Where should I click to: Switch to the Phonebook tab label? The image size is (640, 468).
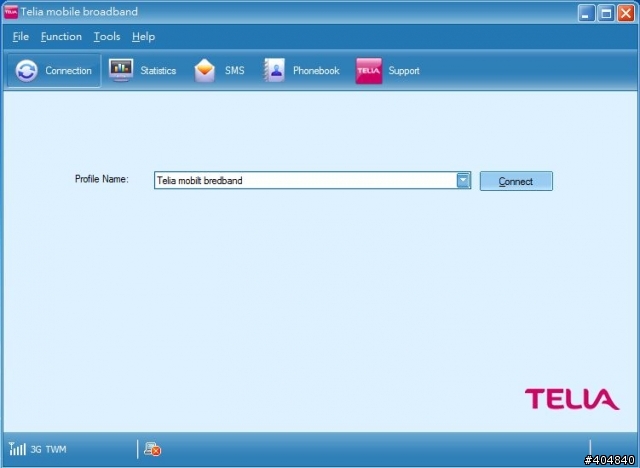coord(316,71)
